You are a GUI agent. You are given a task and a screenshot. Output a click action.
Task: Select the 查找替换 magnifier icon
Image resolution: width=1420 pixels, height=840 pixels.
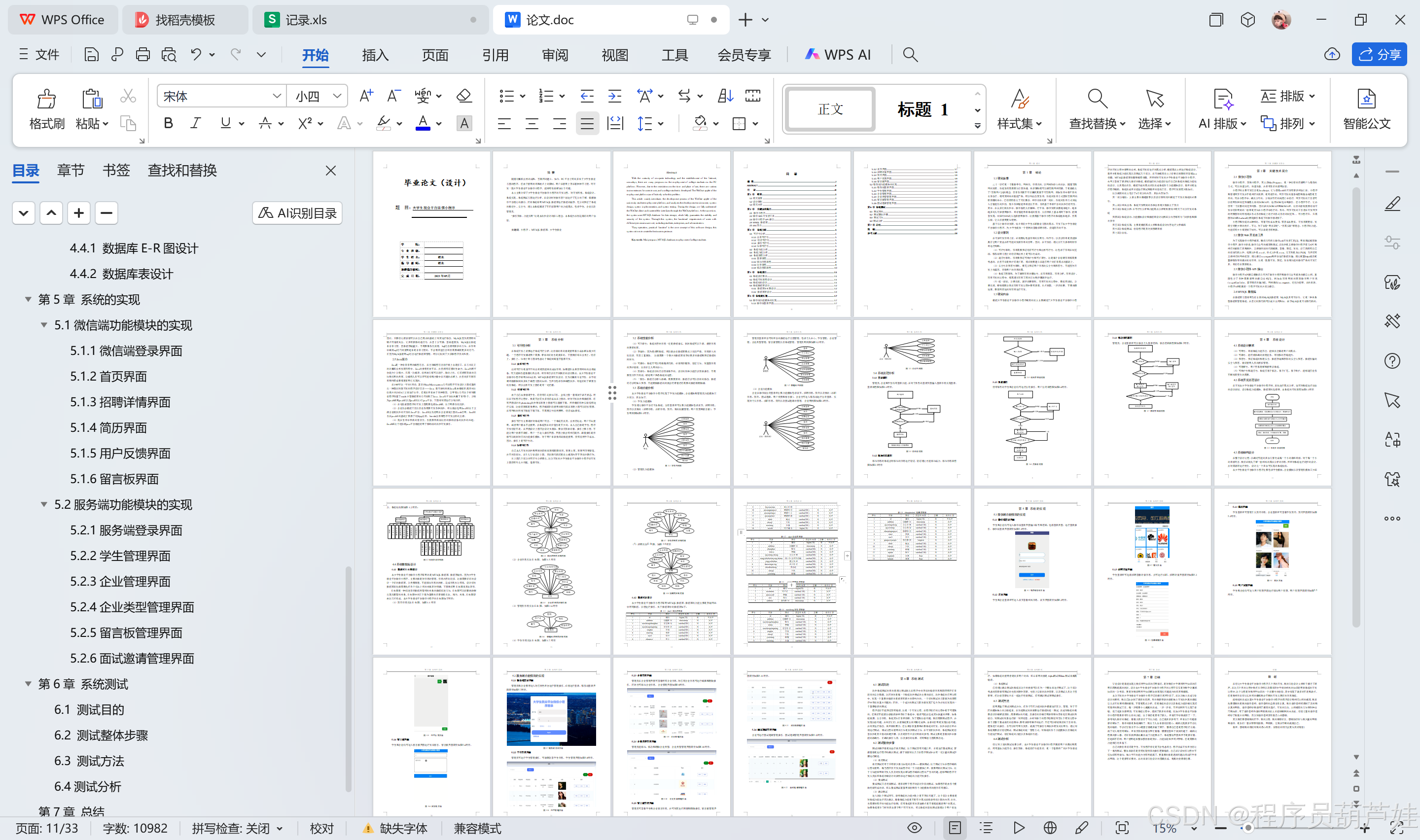(1097, 99)
